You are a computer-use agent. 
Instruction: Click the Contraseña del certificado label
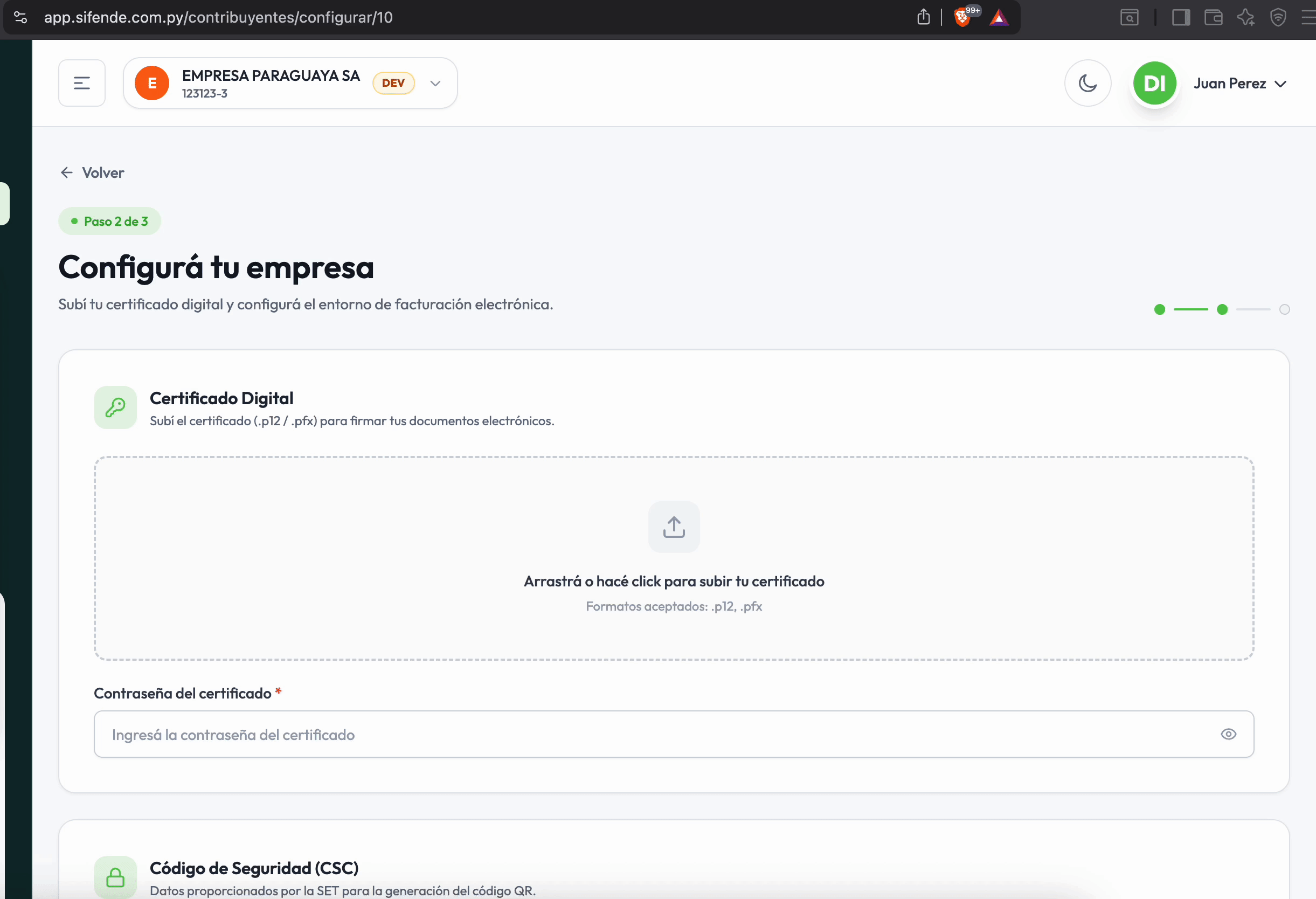click(x=182, y=693)
